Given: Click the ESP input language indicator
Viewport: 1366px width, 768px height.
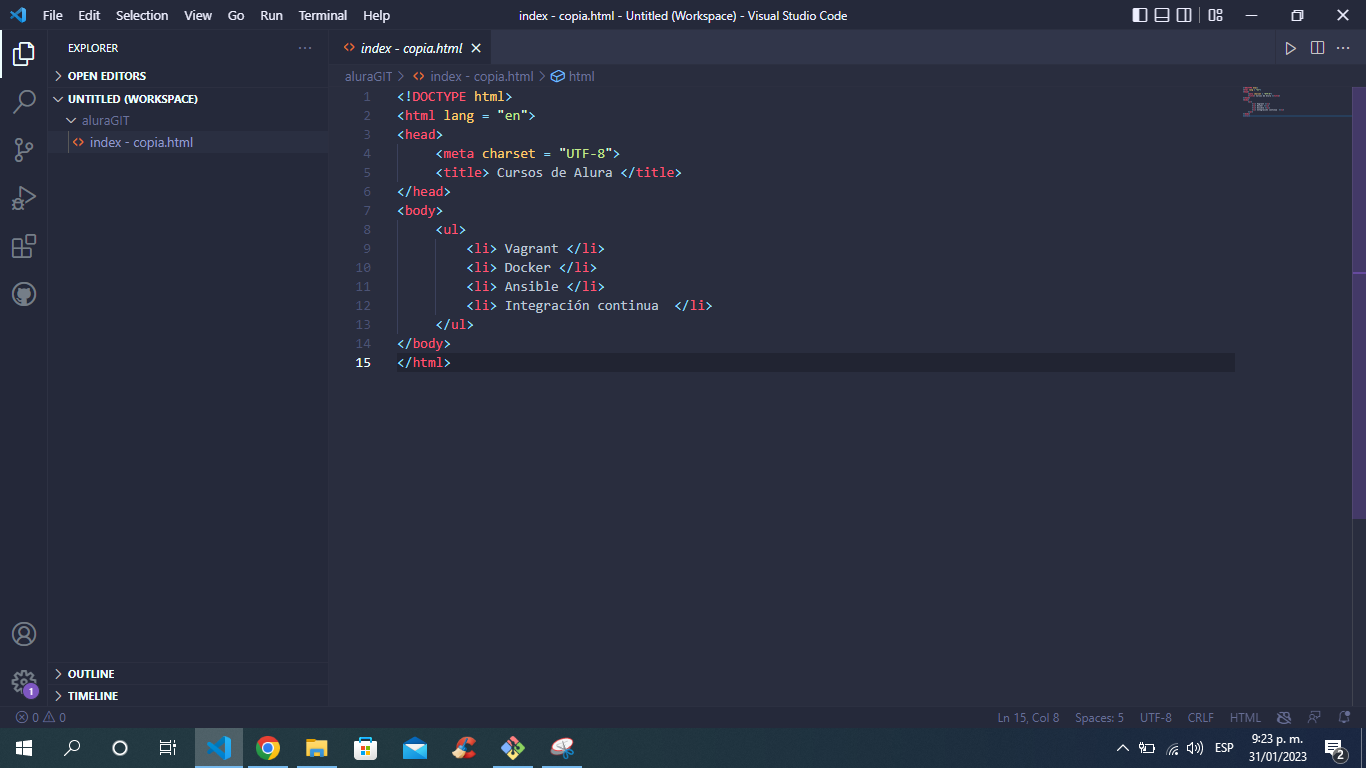Looking at the screenshot, I should (x=1224, y=748).
